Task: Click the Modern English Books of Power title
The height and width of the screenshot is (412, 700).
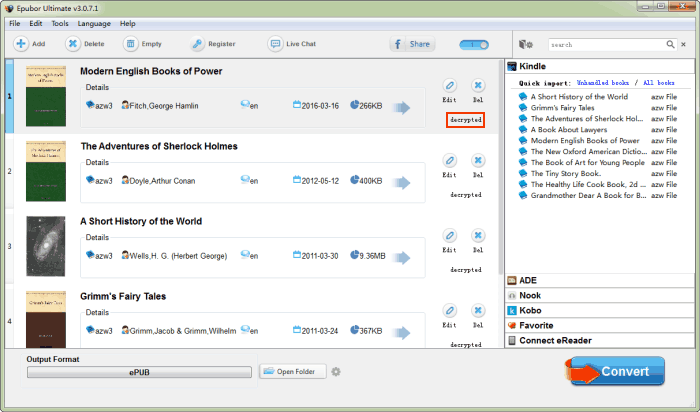Action: [151, 71]
